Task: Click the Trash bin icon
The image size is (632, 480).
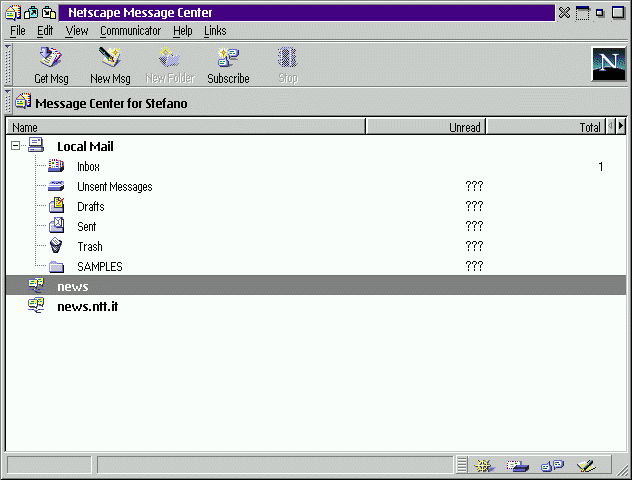Action: 56,245
